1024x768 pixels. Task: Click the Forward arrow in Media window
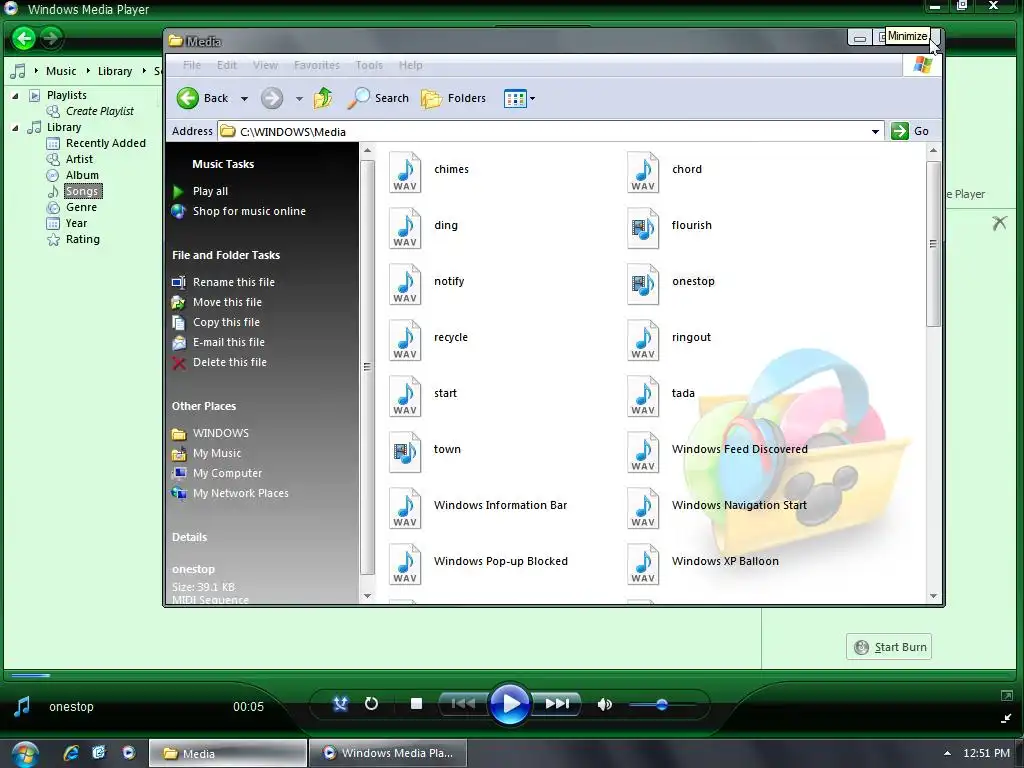(272, 99)
